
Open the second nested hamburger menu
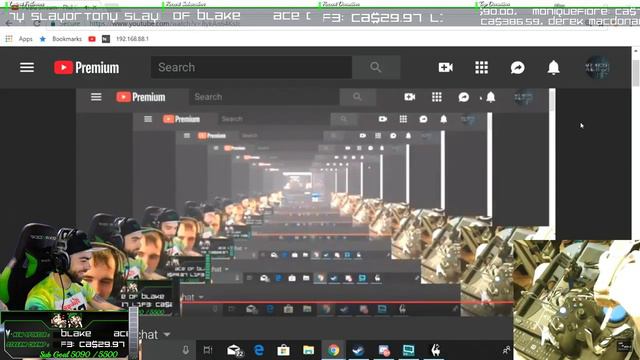pos(96,97)
